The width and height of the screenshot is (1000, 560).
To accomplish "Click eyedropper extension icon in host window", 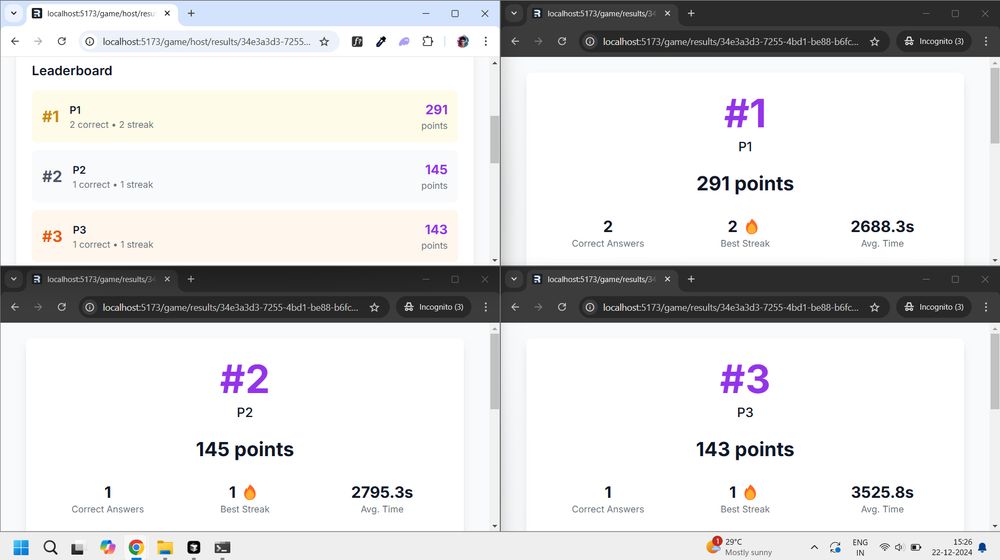I will pos(381,41).
